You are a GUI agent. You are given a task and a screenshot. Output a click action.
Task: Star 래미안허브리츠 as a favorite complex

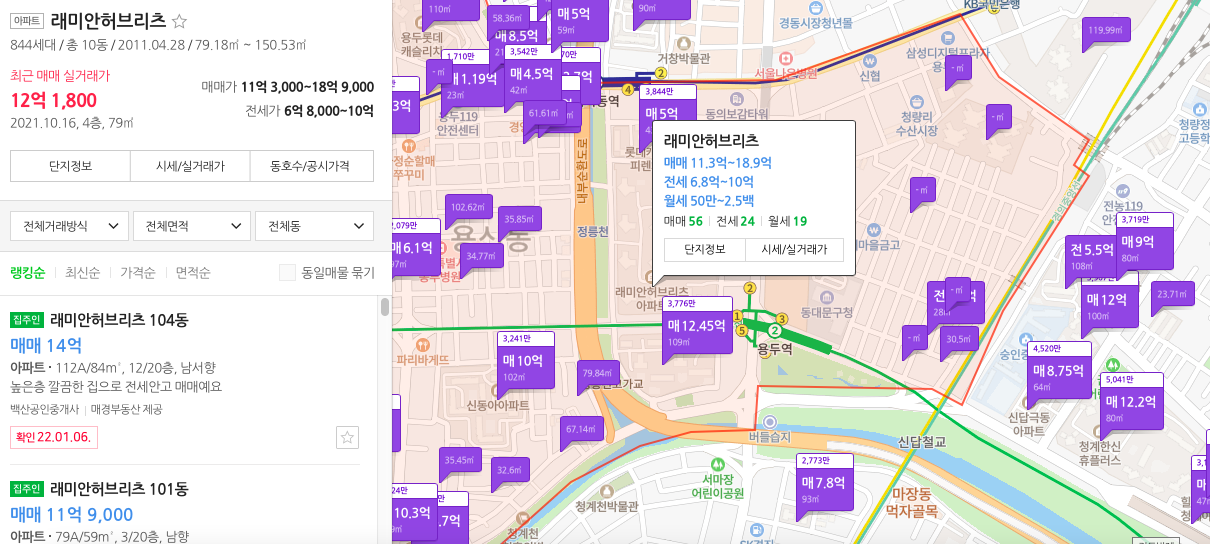click(x=180, y=21)
